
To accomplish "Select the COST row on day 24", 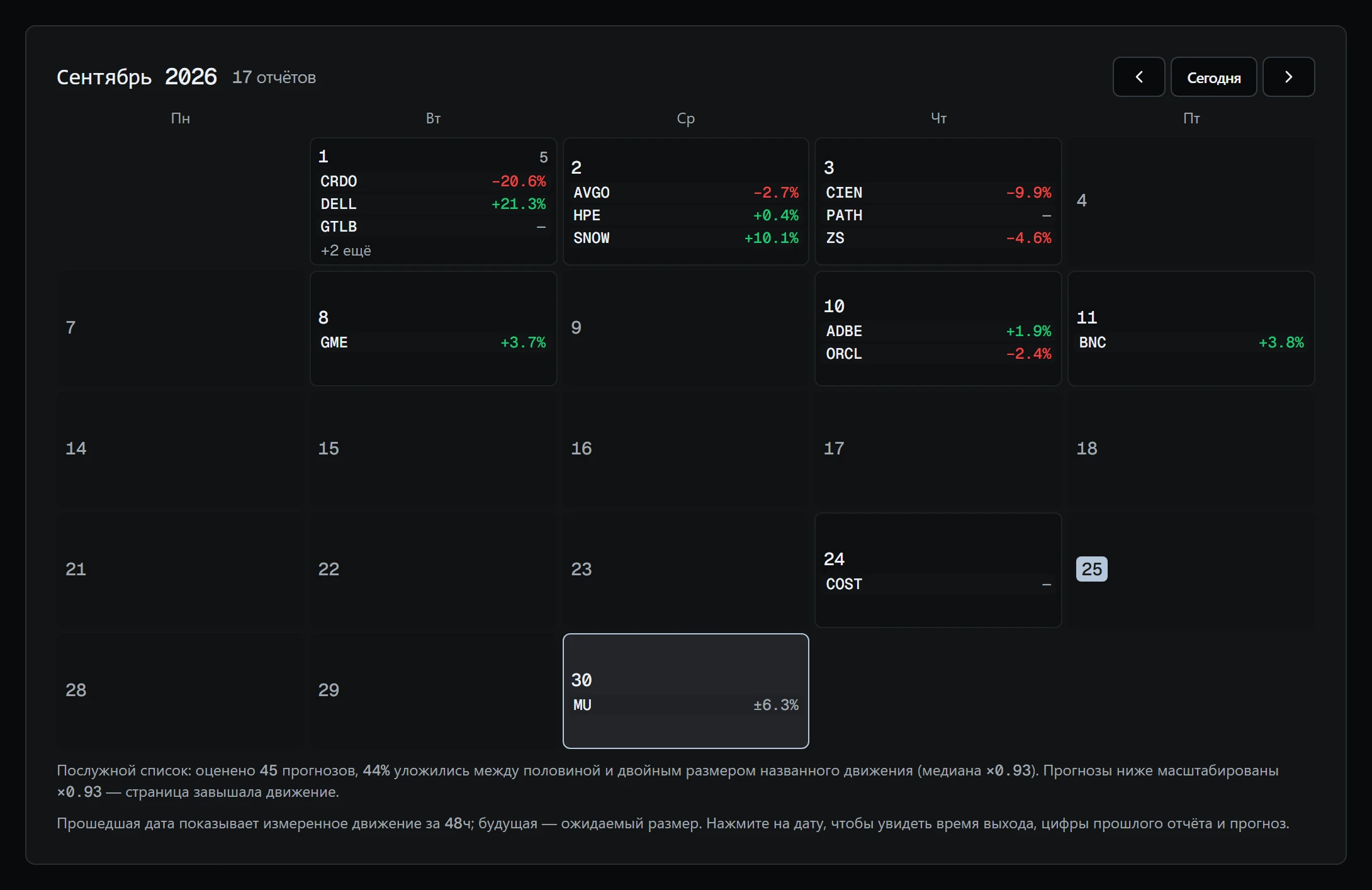I will coord(938,584).
